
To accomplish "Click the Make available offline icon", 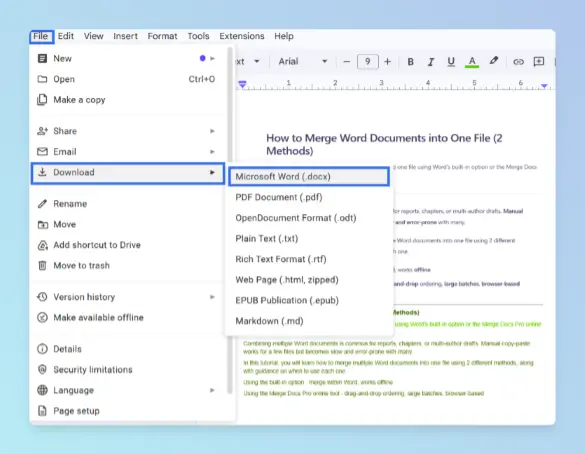I will click(x=42, y=317).
